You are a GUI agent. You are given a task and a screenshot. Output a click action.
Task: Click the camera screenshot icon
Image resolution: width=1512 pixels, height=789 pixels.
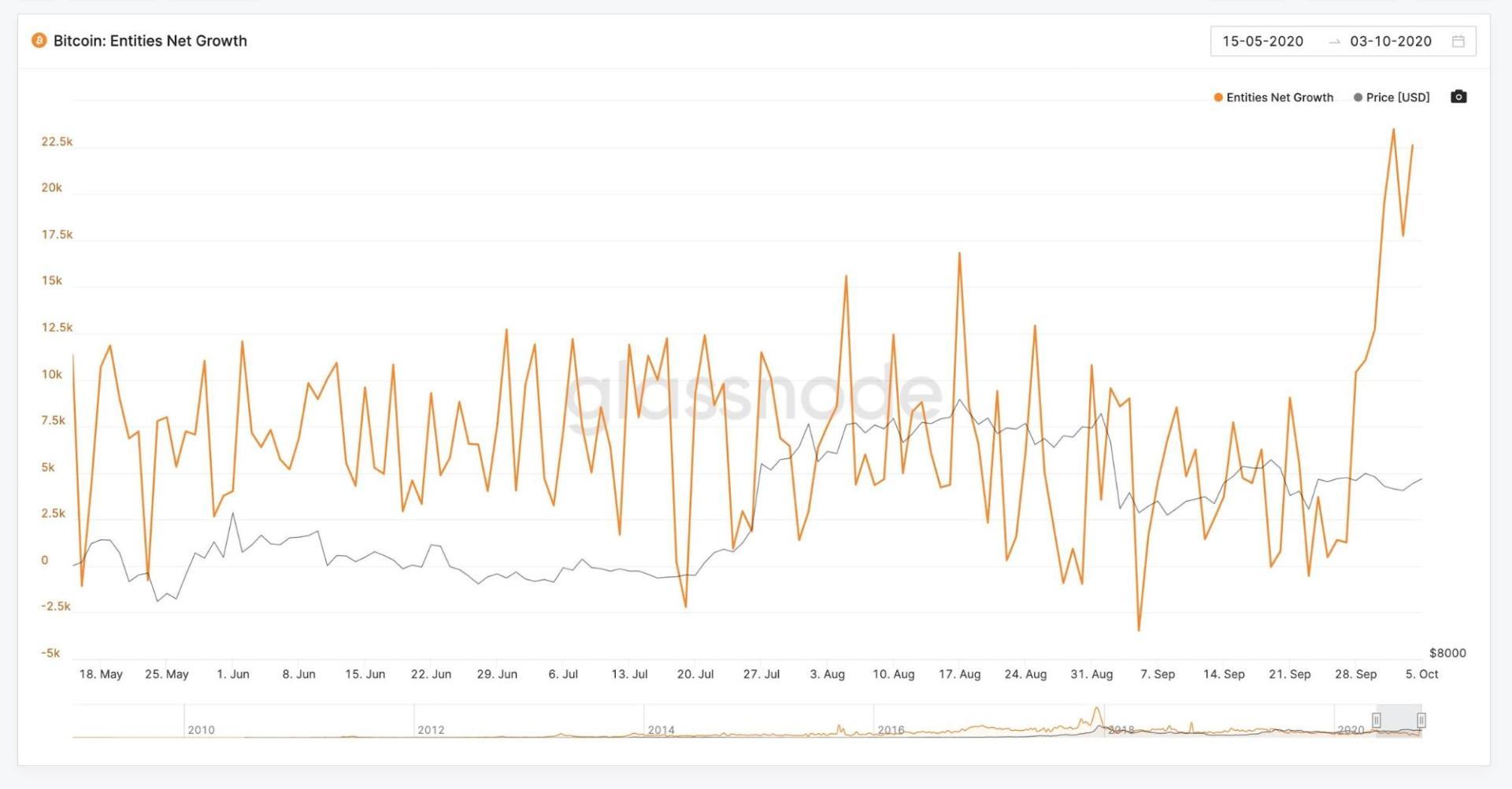1458,97
